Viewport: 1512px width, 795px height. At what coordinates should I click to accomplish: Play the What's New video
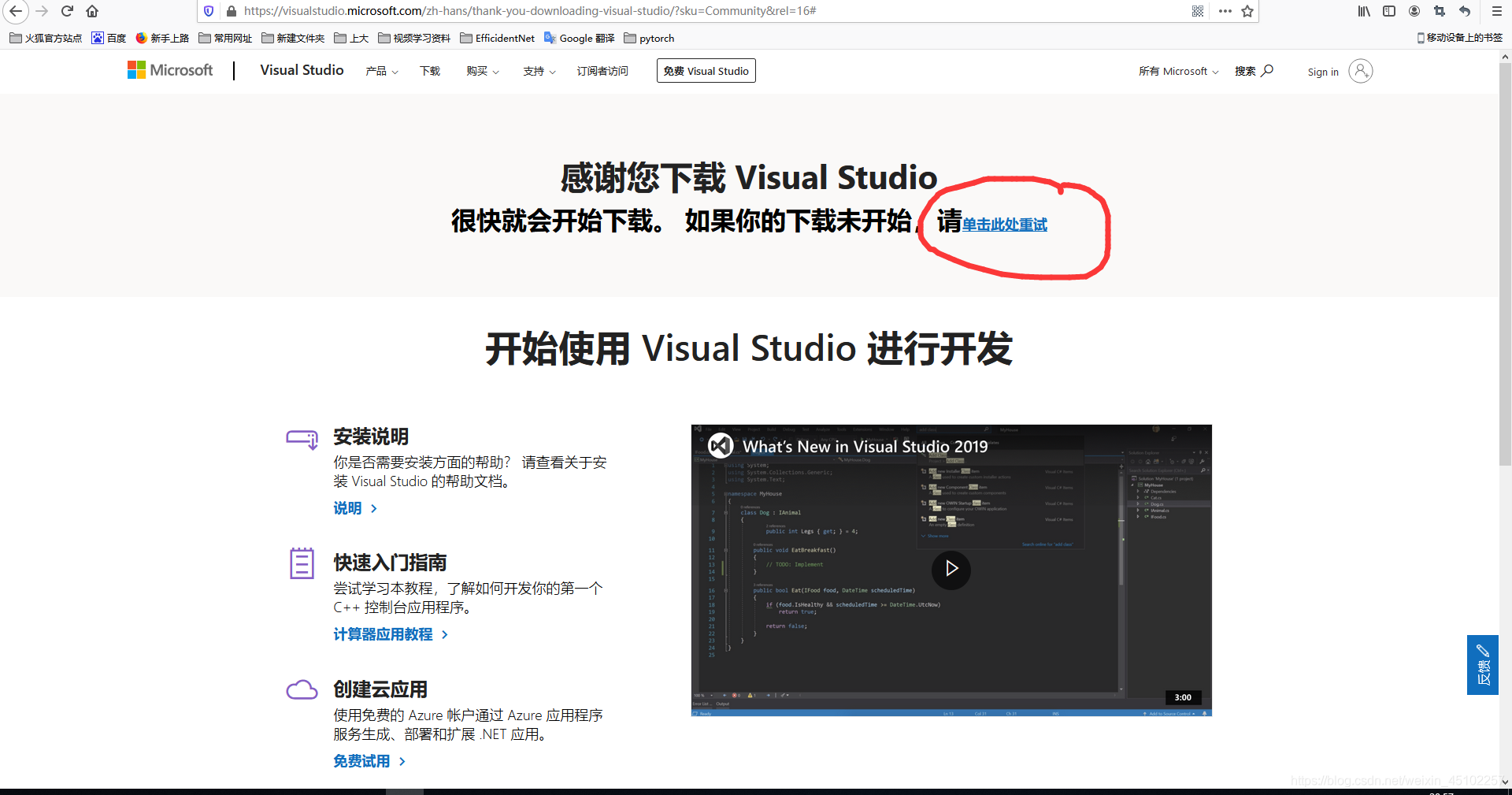(x=951, y=569)
